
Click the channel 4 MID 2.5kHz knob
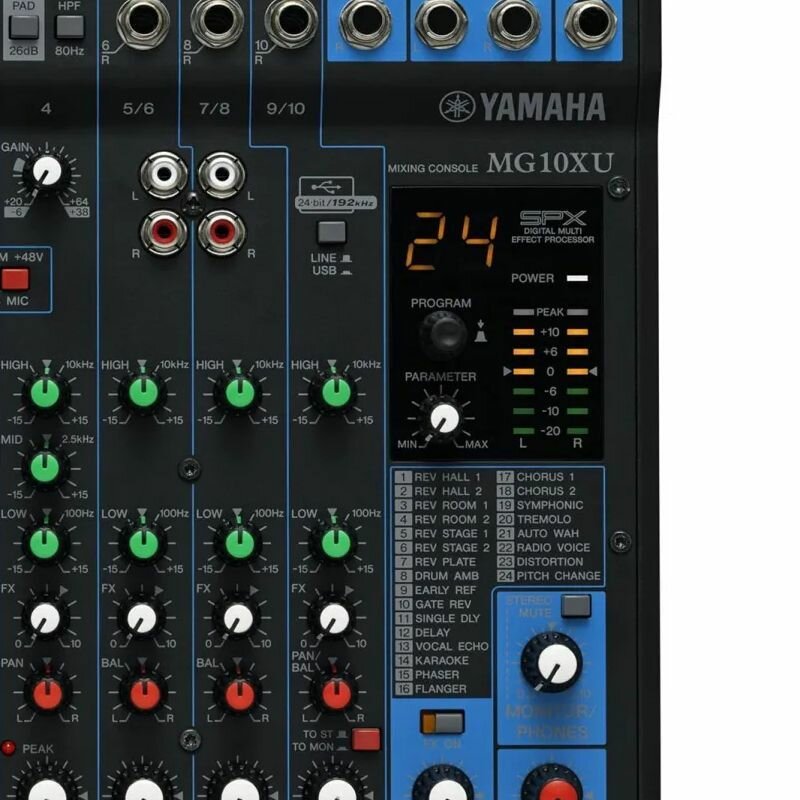pyautogui.click(x=45, y=468)
